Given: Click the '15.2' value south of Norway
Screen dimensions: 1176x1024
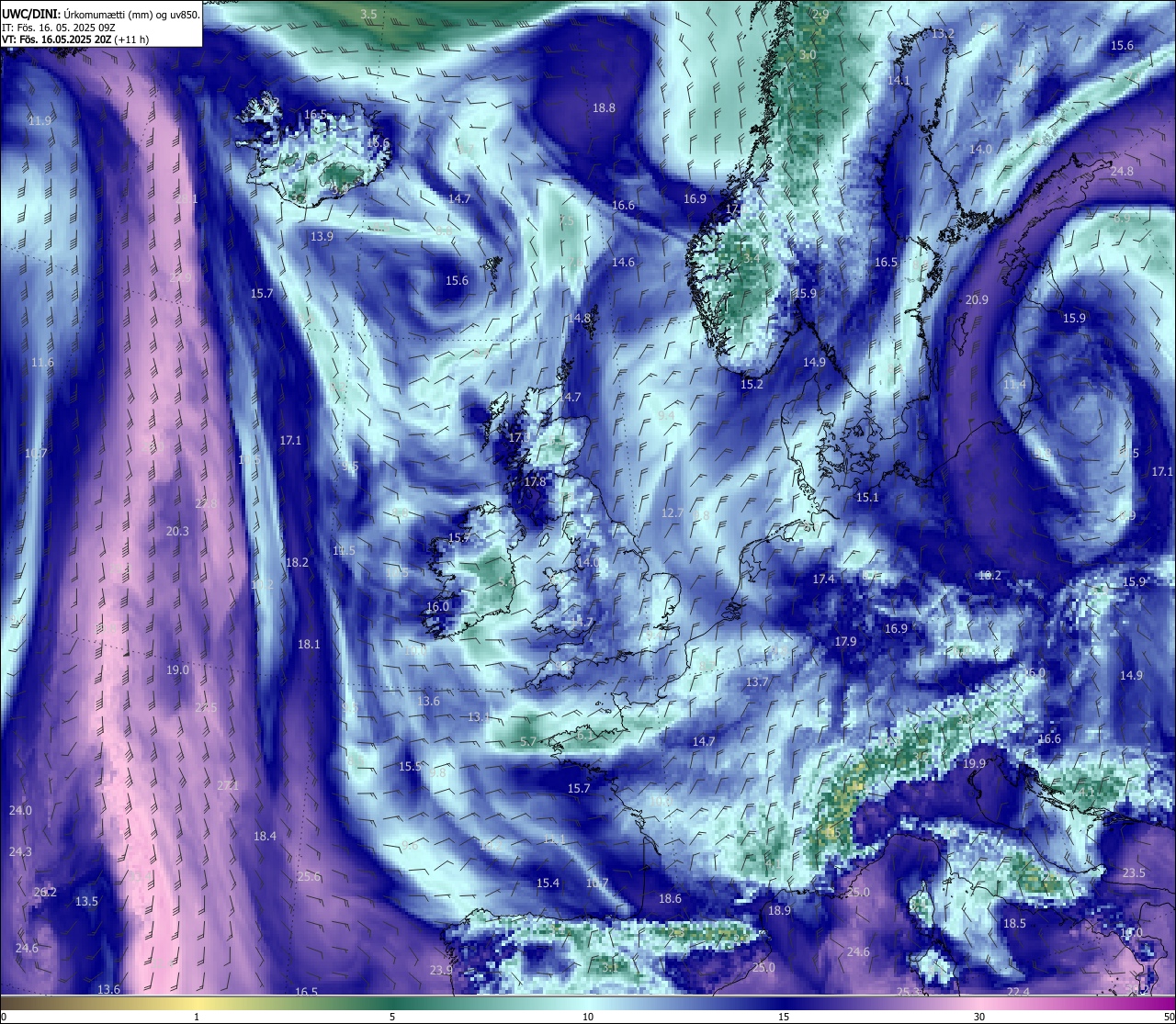Looking at the screenshot, I should [x=752, y=384].
